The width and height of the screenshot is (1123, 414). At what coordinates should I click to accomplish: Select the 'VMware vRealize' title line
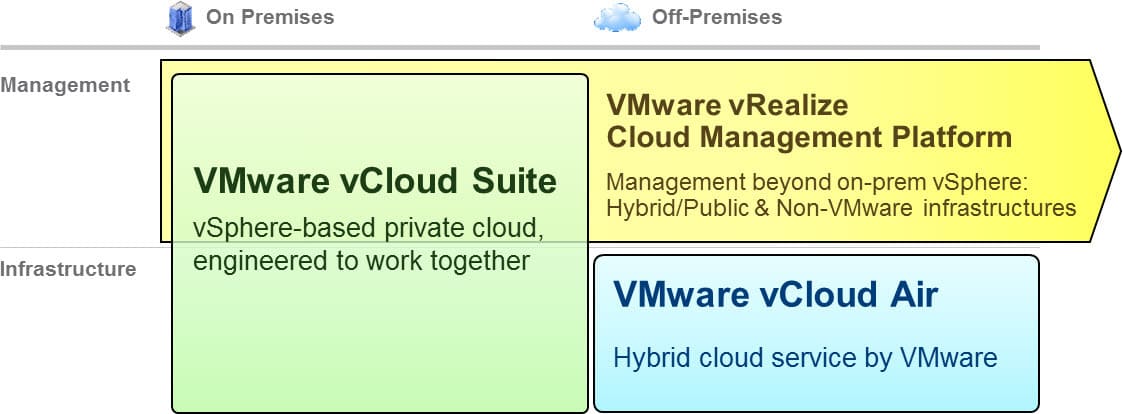click(x=727, y=104)
